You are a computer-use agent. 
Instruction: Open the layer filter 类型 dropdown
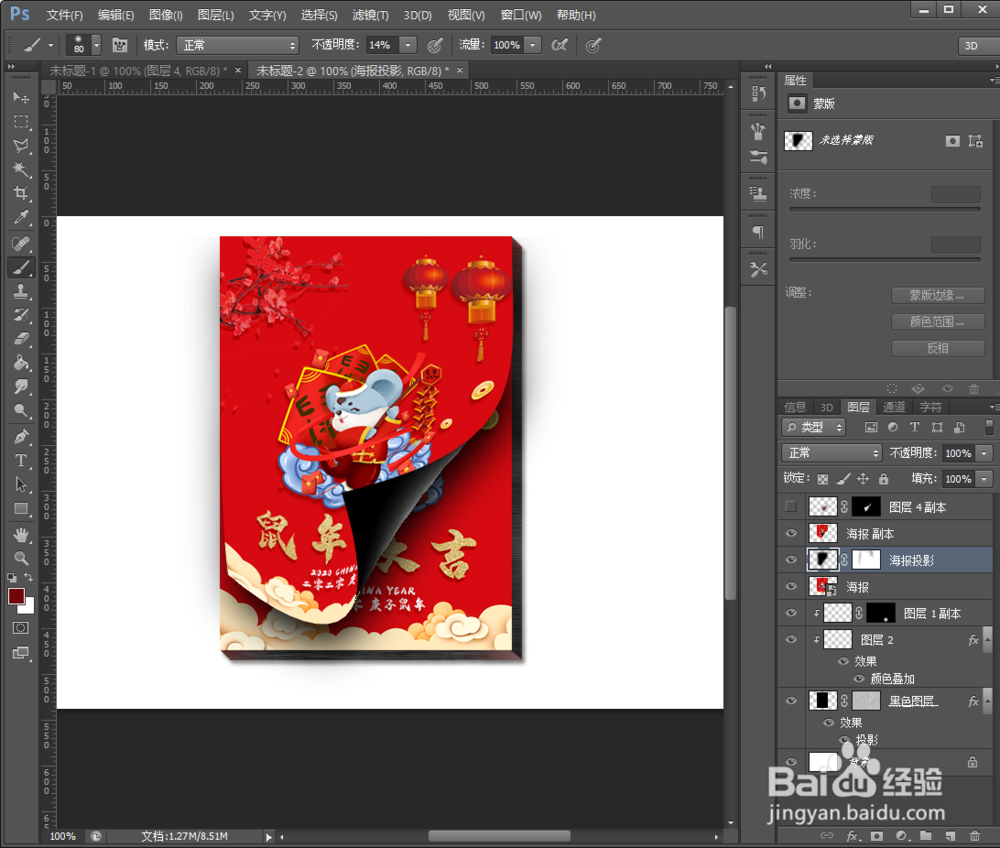point(814,427)
